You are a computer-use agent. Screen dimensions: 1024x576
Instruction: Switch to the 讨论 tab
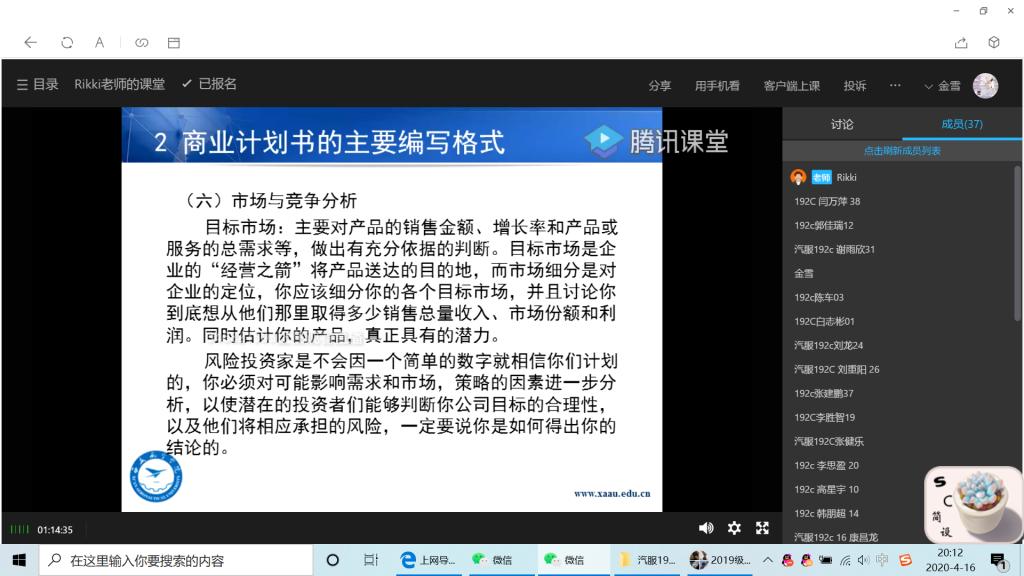(x=842, y=125)
